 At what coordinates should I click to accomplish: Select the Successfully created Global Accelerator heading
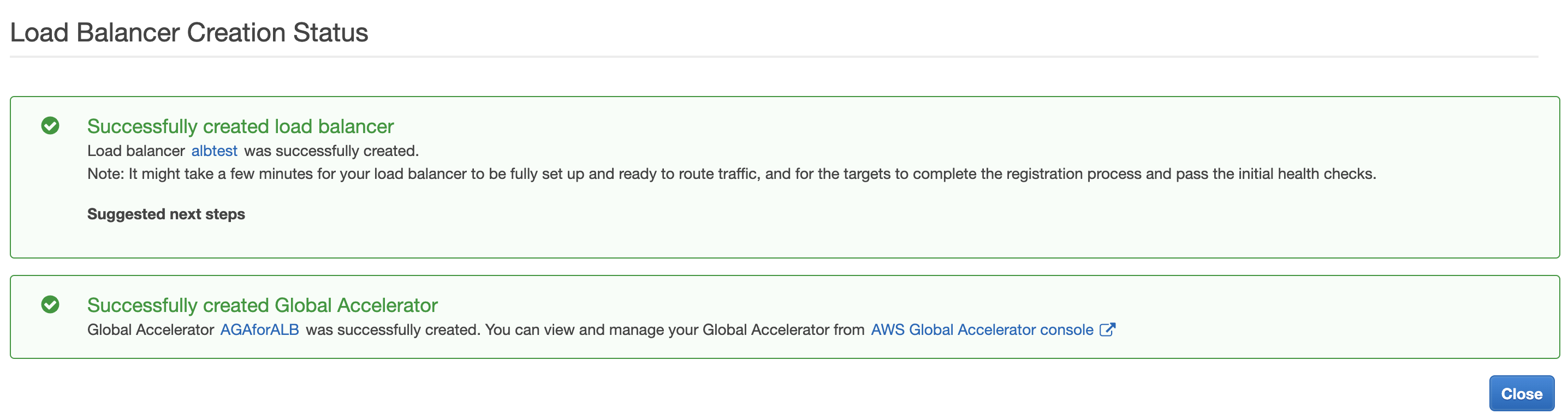pyautogui.click(x=263, y=305)
